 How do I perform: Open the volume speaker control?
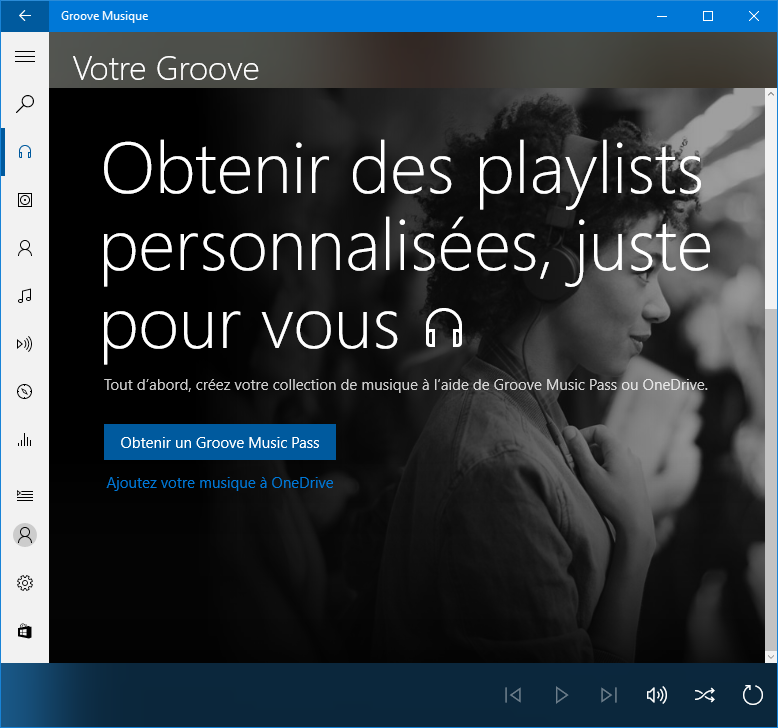pyautogui.click(x=656, y=695)
